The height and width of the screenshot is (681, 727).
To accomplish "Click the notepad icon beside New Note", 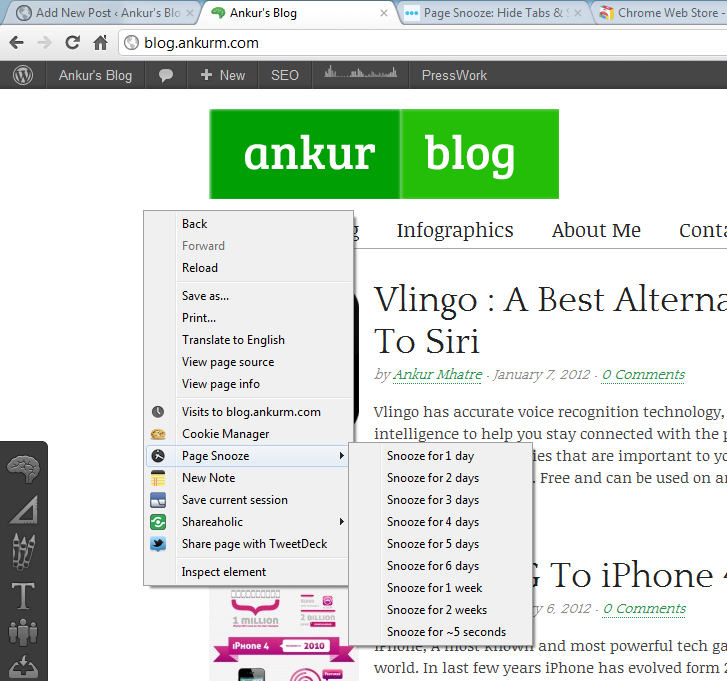I will 158,478.
